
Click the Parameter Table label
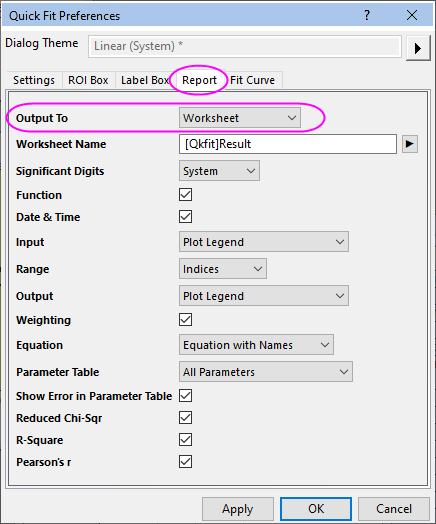(x=58, y=372)
